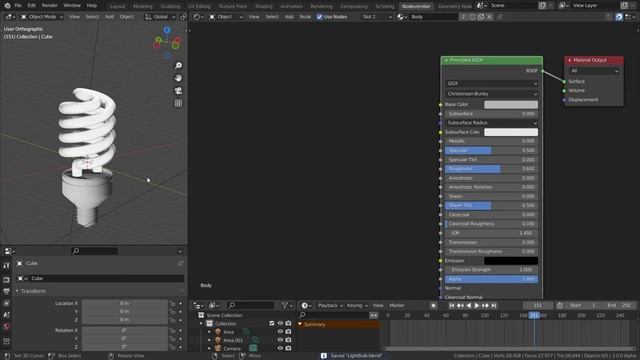Image resolution: width=640 pixels, height=360 pixels.
Task: Toggle the Use Nodes checkbox
Action: pos(320,17)
